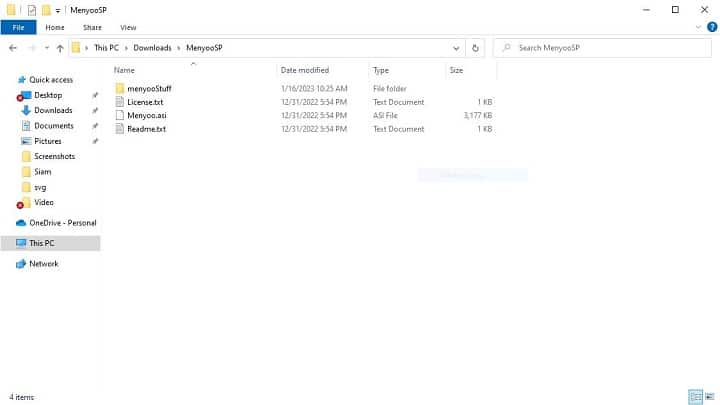The height and width of the screenshot is (405, 720).
Task: Open the recent locations dropdown arrow
Action: pos(46,48)
